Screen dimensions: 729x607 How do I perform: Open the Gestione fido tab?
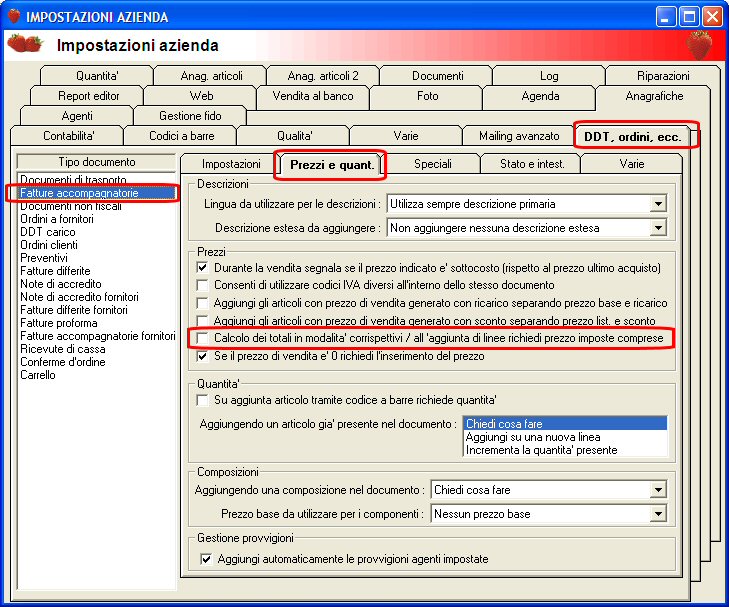(x=190, y=116)
